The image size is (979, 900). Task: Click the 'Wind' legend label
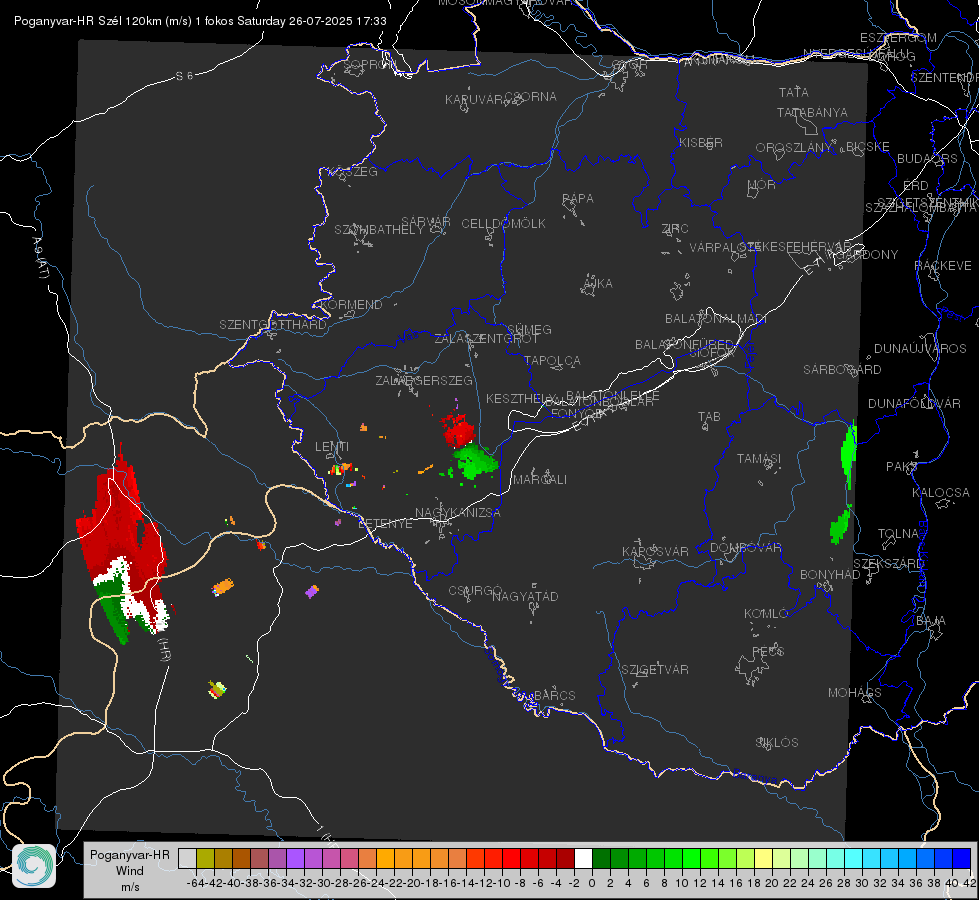coord(129,870)
